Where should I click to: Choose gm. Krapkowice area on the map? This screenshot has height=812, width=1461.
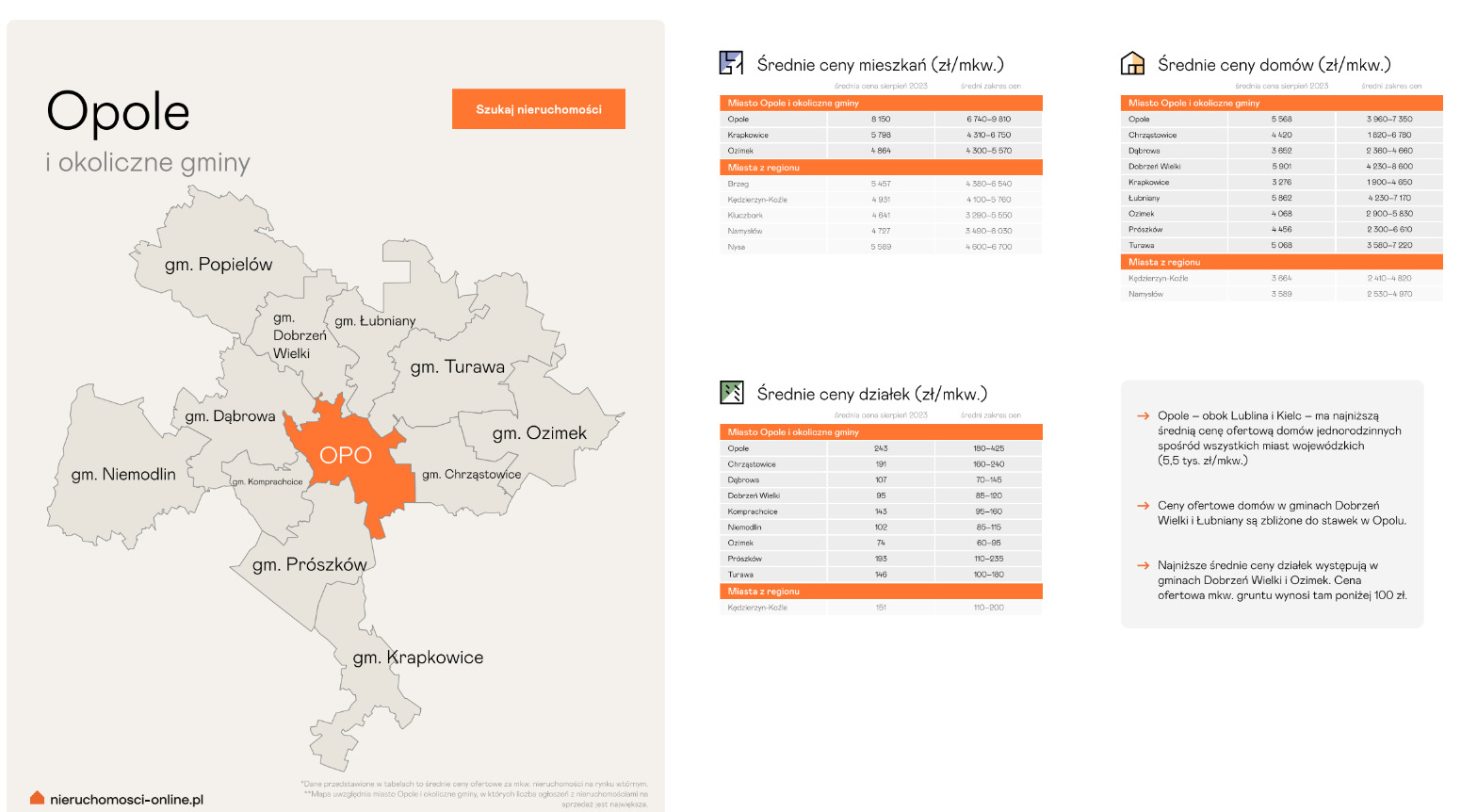[417, 658]
